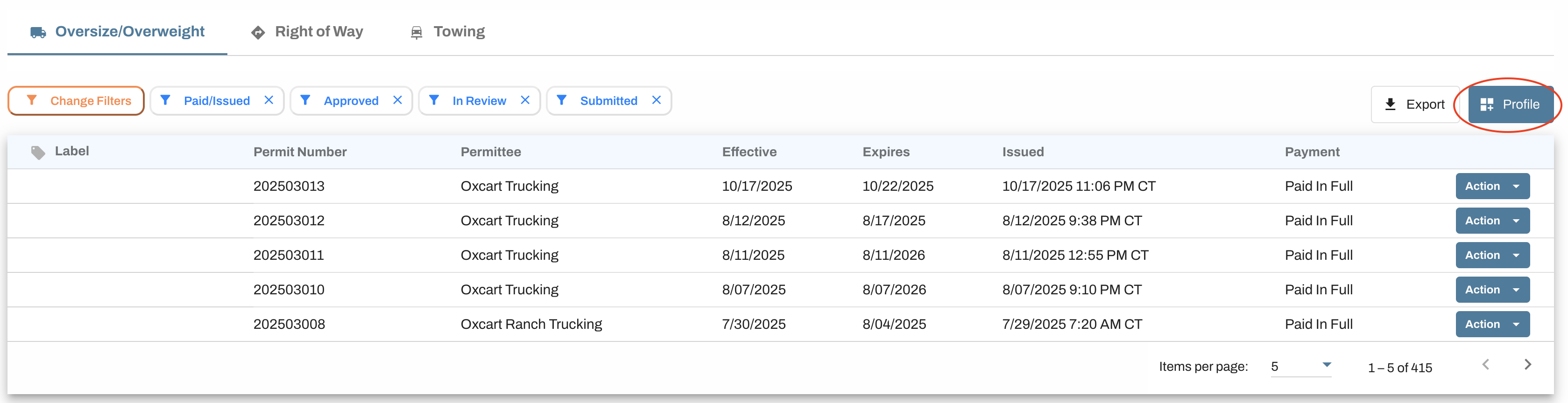Screen dimensions: 1568x403
Task: Sort by Issued column header
Action: pyautogui.click(x=1023, y=152)
